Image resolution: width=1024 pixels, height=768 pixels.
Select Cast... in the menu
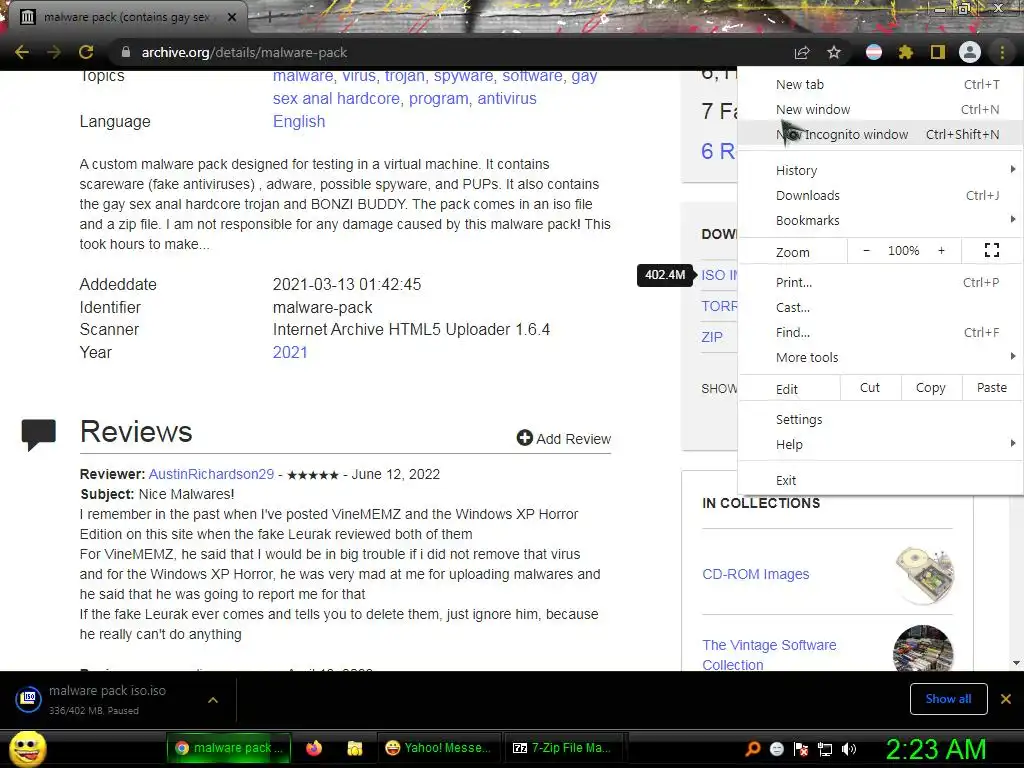[880, 307]
